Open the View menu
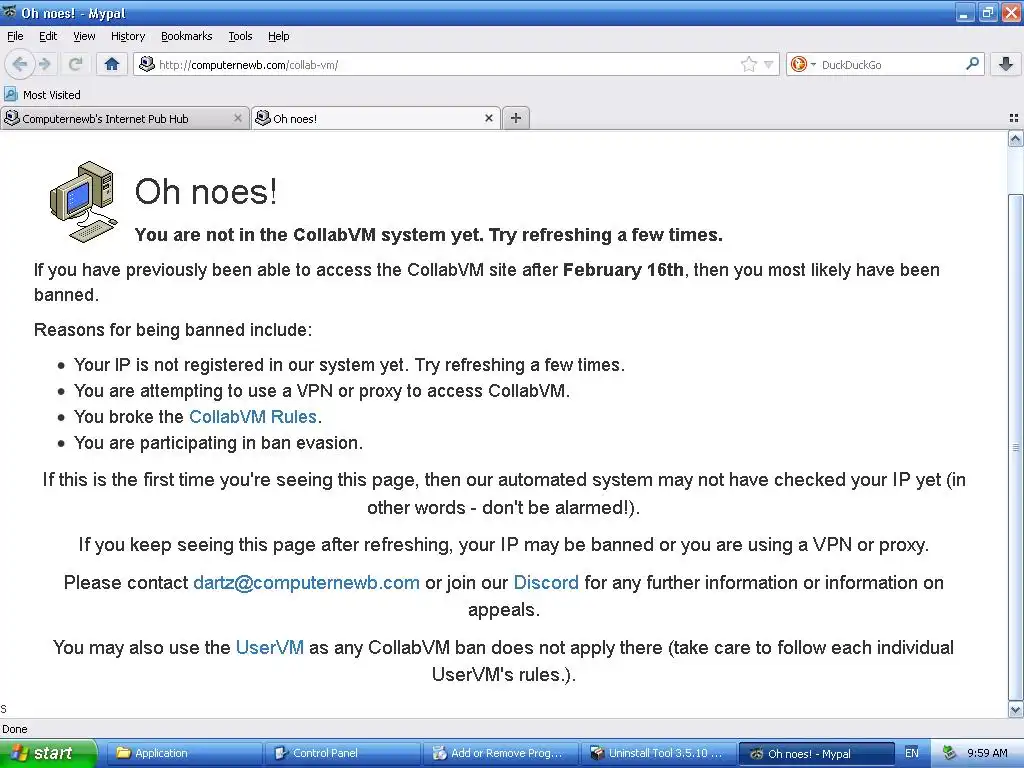 [x=84, y=36]
